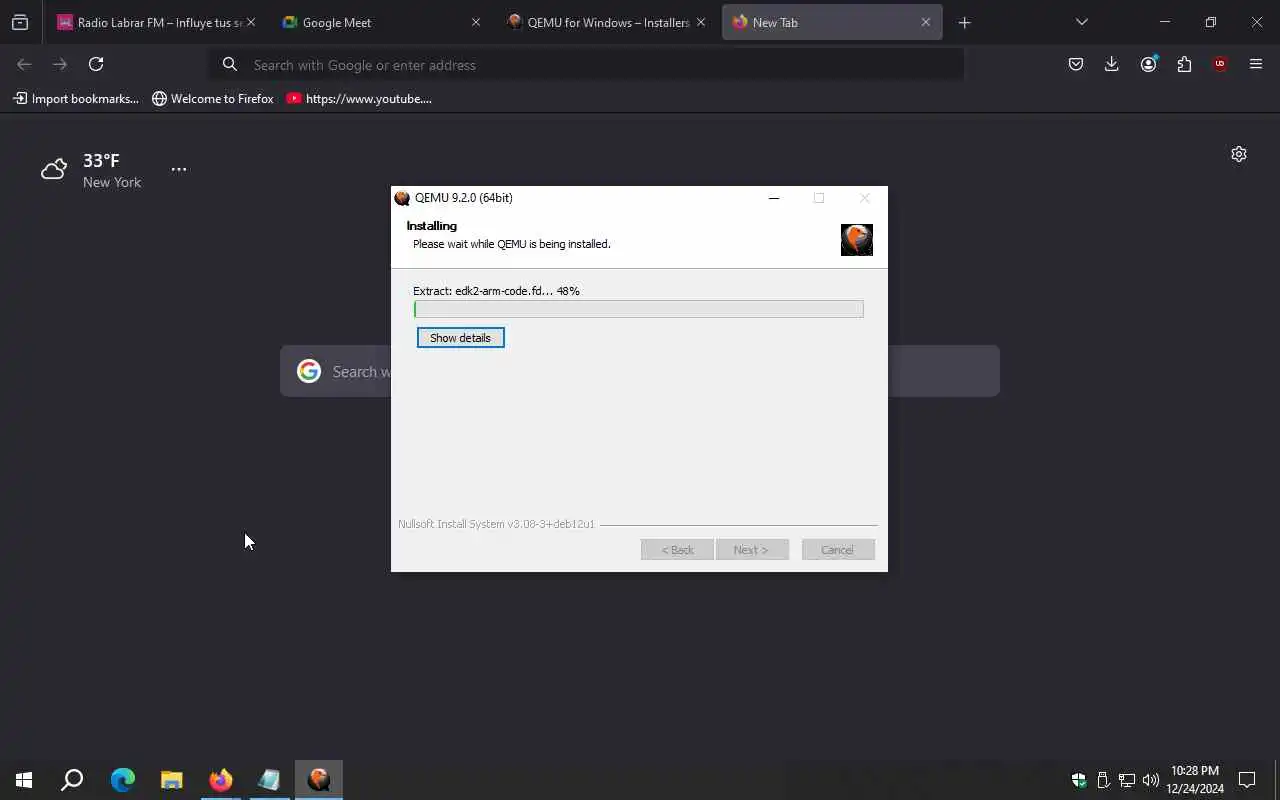This screenshot has width=1280, height=800.
Task: Click the QEMU installation progress bar
Action: [638, 309]
